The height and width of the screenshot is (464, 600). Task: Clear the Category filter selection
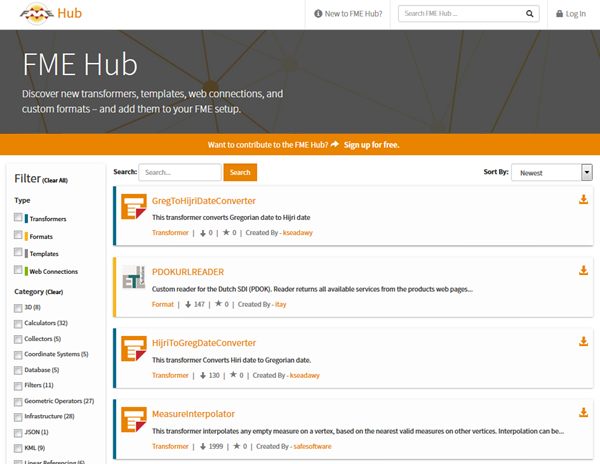[x=54, y=292]
